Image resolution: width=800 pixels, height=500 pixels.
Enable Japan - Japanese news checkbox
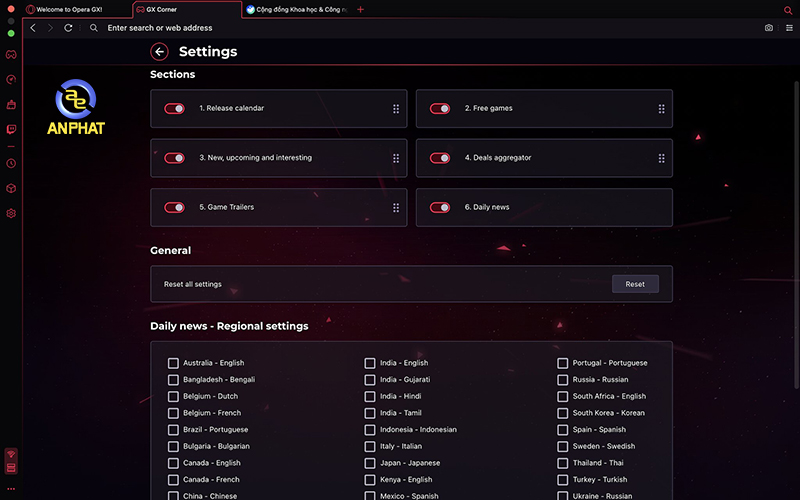pos(370,463)
